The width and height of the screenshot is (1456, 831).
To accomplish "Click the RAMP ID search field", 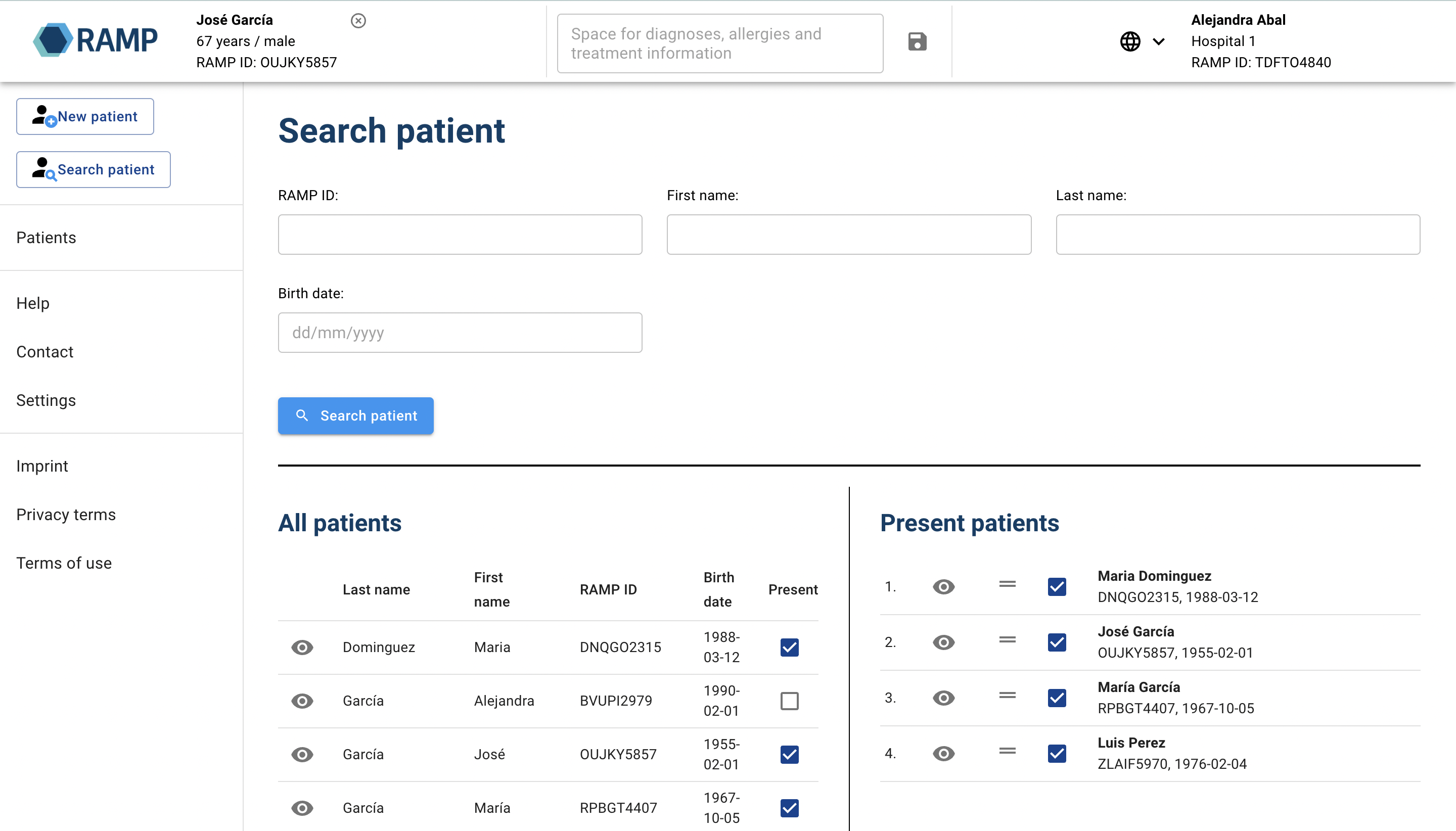I will 460,235.
